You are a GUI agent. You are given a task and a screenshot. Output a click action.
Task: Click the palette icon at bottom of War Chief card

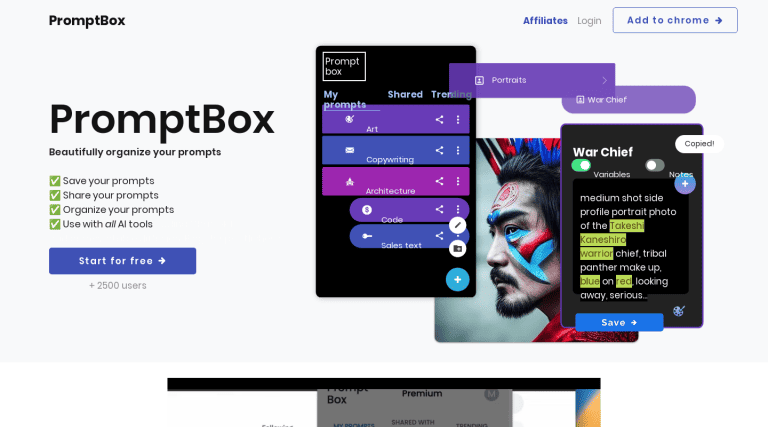678,311
